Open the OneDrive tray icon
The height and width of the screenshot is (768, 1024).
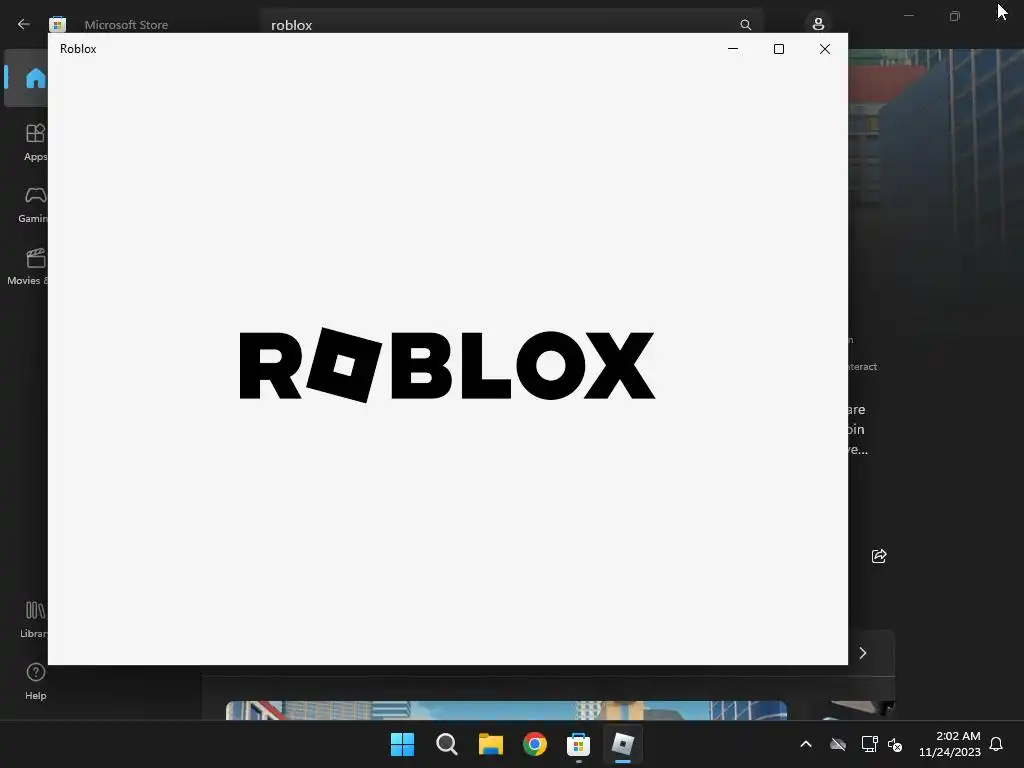pyautogui.click(x=838, y=744)
